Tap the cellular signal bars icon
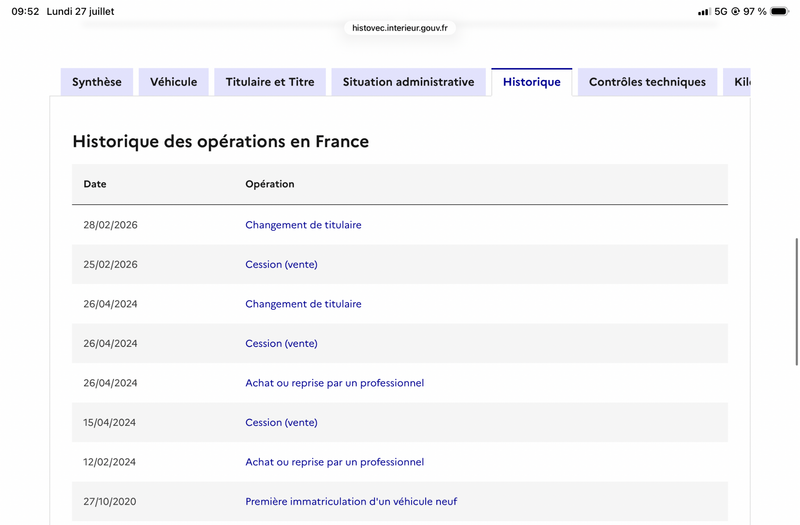The height and width of the screenshot is (525, 800). pos(704,11)
